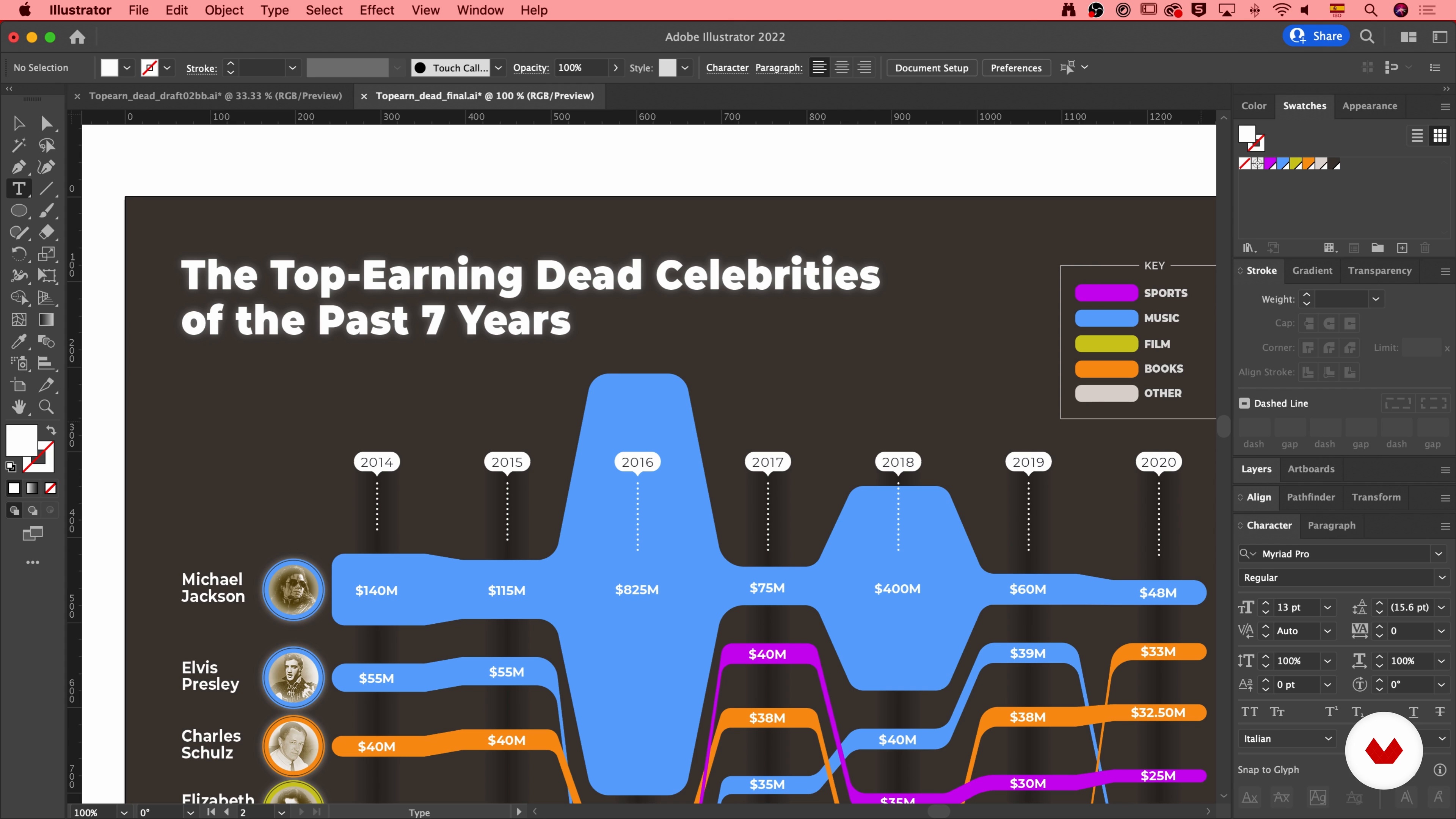Enable Small Caps text style
This screenshot has width=1456, height=819.
(1277, 712)
